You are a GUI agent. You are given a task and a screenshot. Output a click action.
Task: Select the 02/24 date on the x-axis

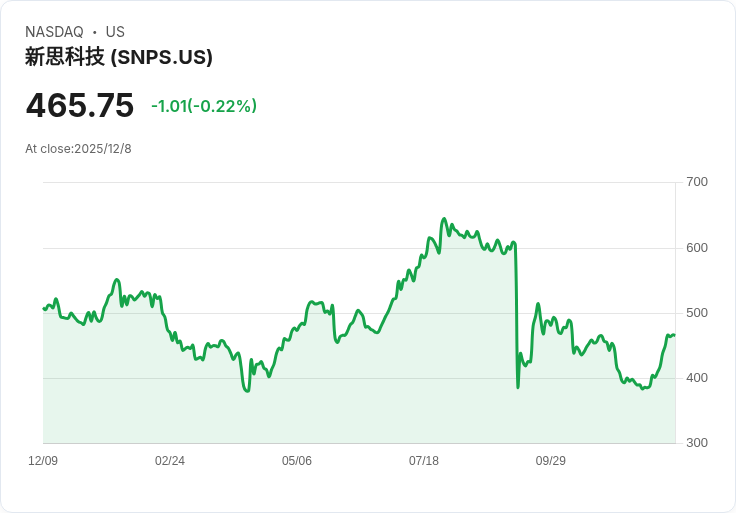point(170,461)
